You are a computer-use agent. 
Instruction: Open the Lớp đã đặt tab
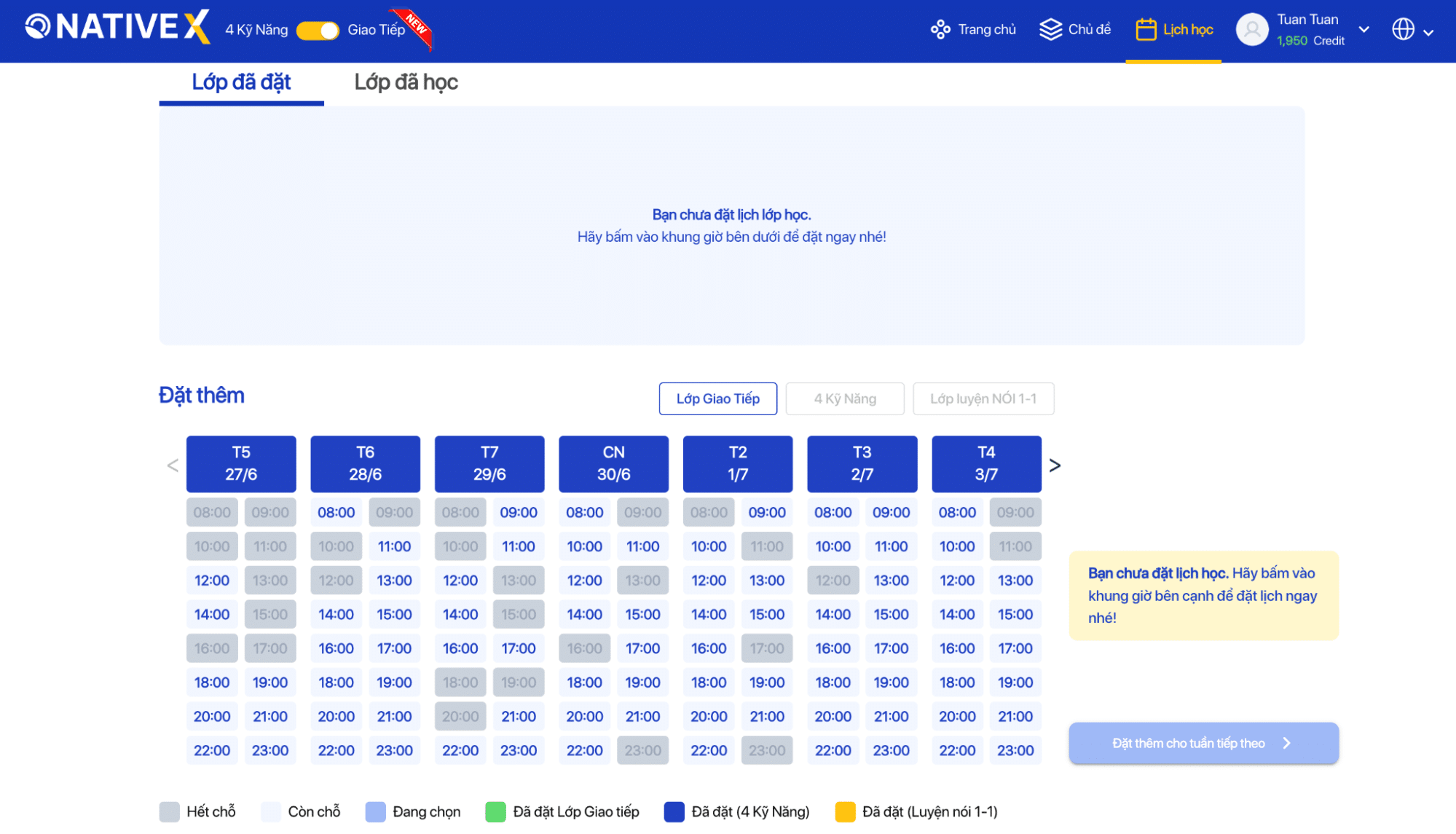point(241,82)
